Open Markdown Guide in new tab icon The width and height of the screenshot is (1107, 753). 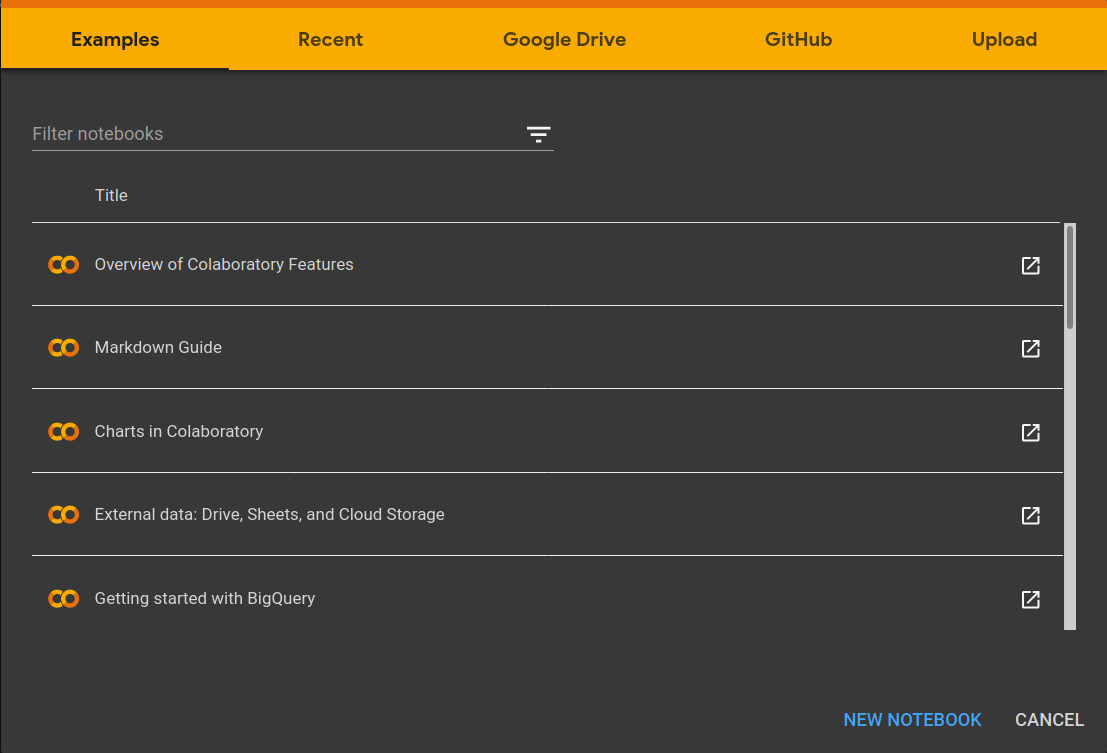pyautogui.click(x=1030, y=349)
